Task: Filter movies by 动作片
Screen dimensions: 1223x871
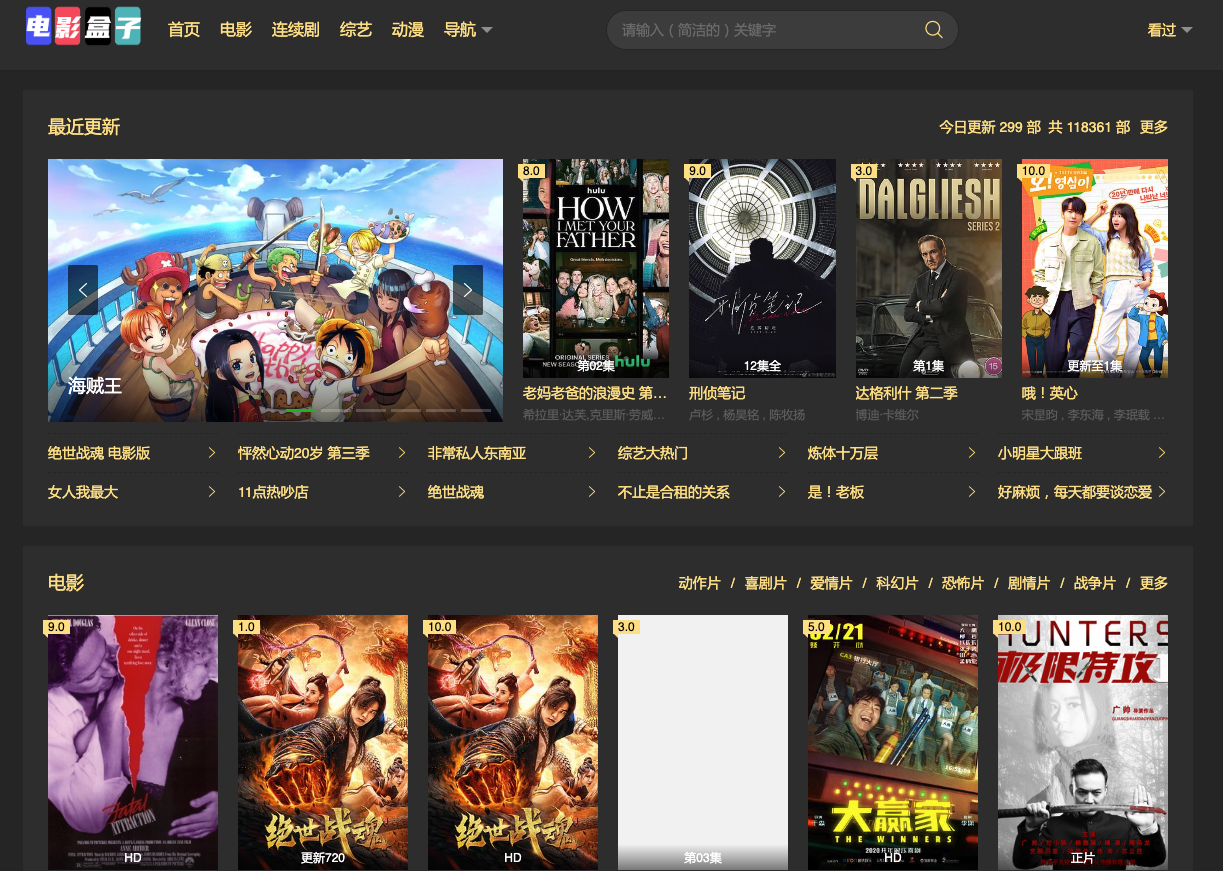Action: [699, 583]
